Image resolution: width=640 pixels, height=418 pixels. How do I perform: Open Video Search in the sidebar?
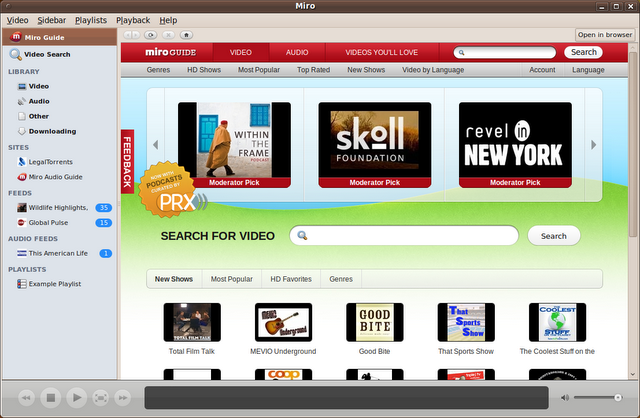59,54
